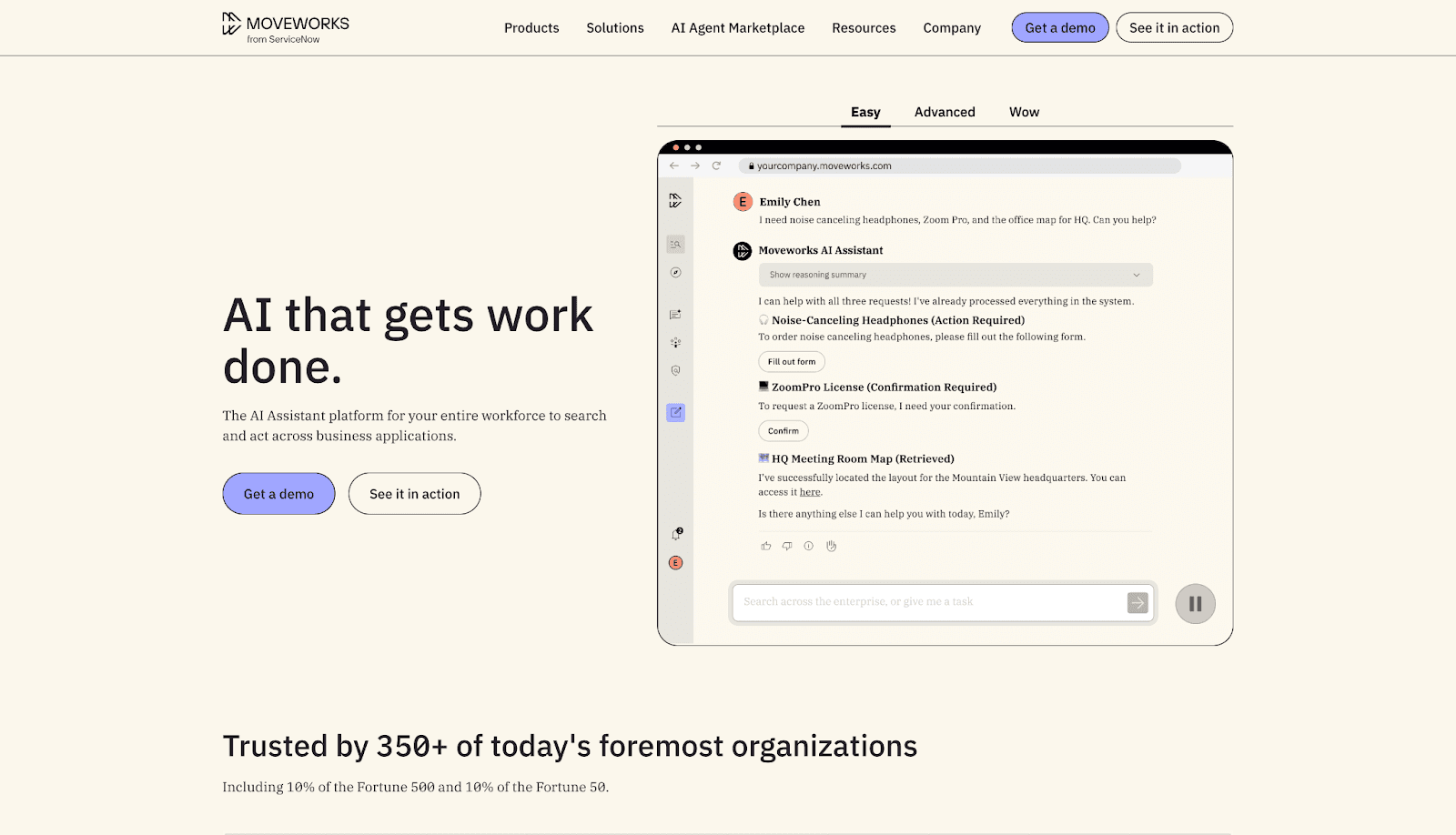
Task: Switch to the Advanced demo tab
Action: tap(945, 112)
